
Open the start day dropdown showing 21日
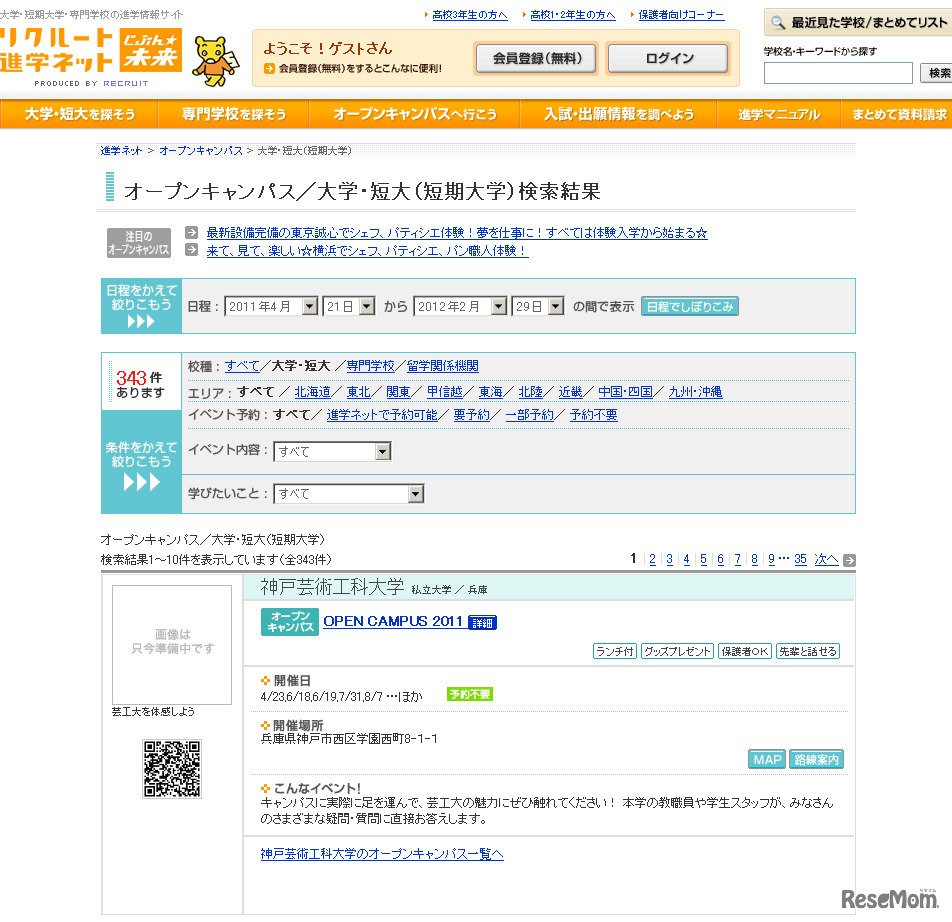[348, 307]
